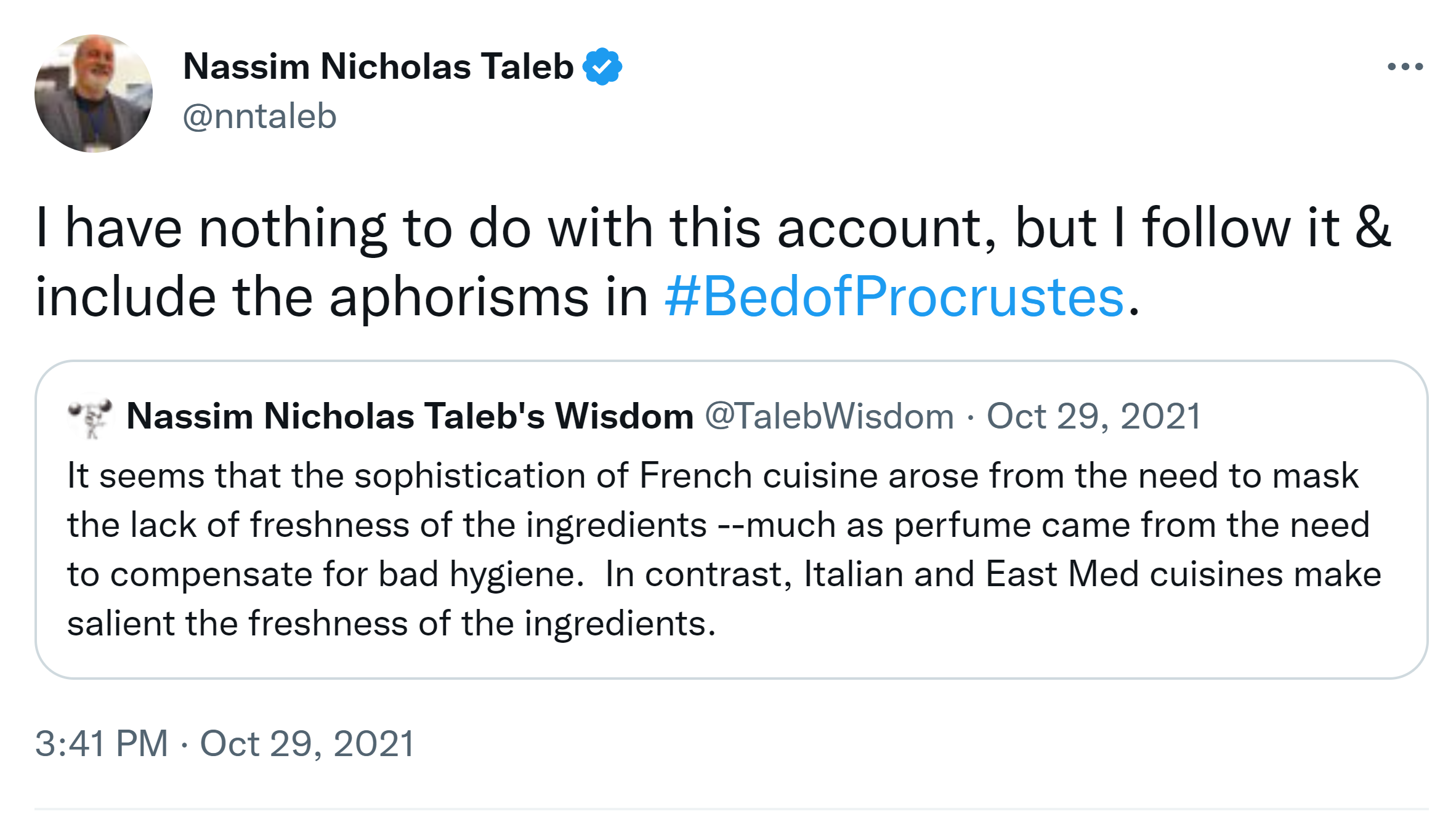Click the words "include the aphorisms in"
The height and width of the screenshot is (838, 1456).
(x=342, y=297)
